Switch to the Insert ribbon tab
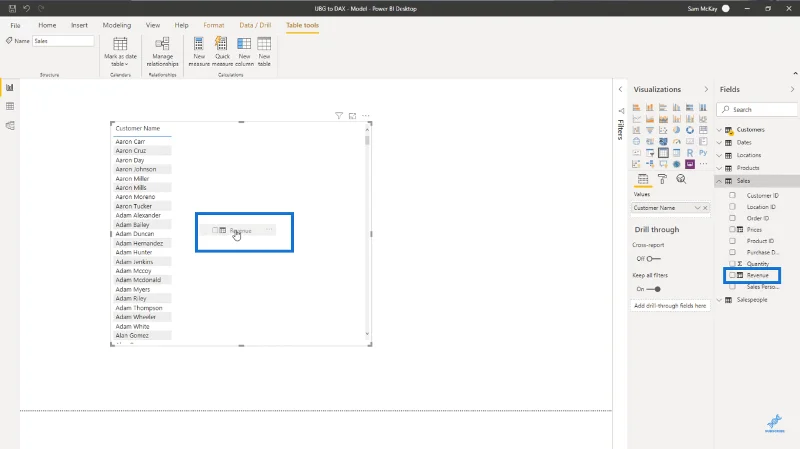The height and width of the screenshot is (449, 800). [x=79, y=25]
